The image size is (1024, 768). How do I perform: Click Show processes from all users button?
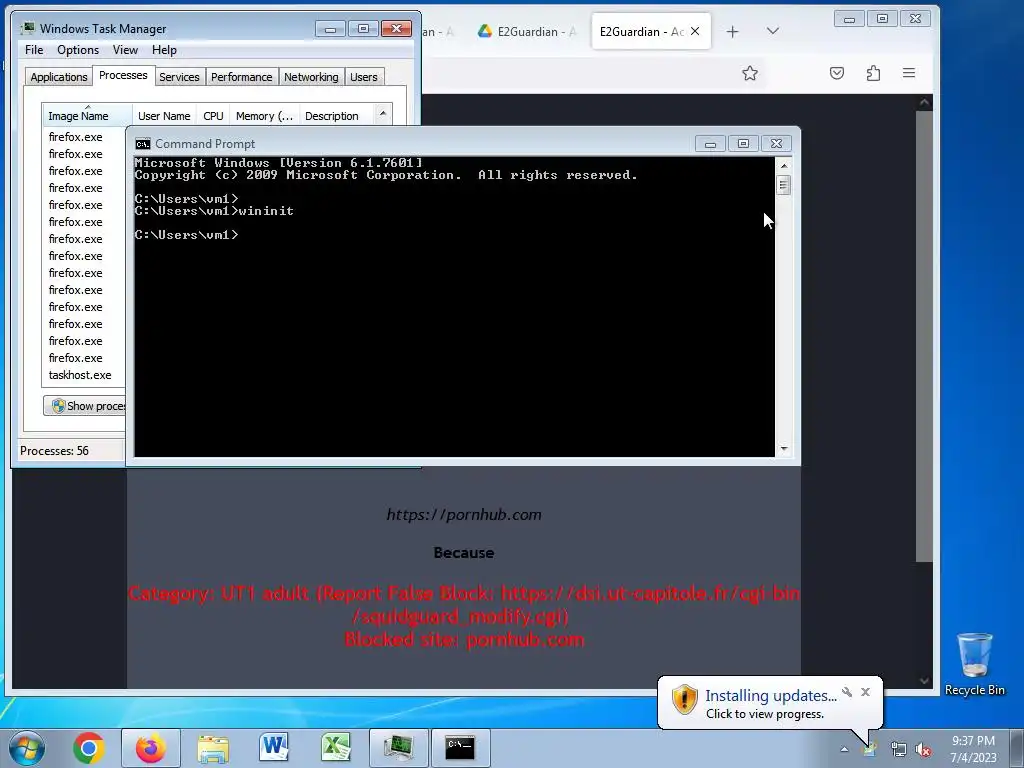click(85, 406)
